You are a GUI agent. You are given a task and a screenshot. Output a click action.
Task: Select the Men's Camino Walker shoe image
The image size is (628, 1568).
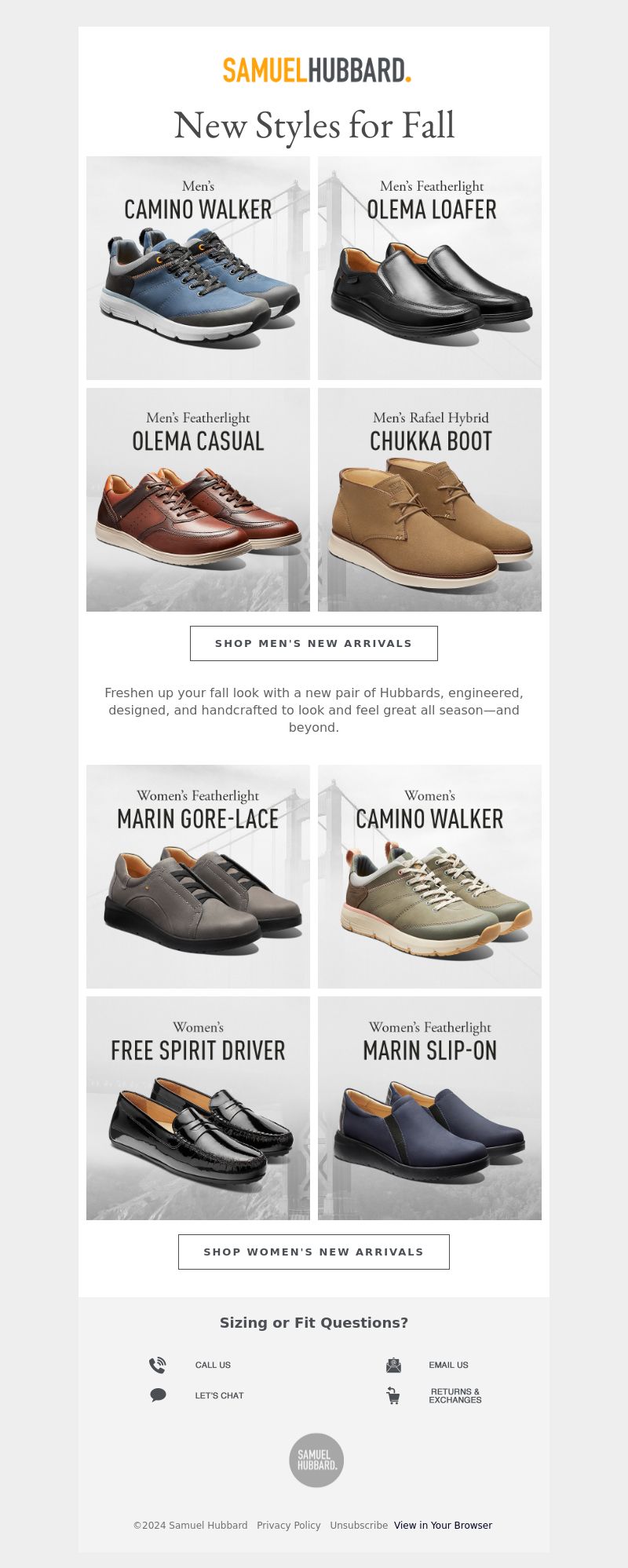[198, 268]
